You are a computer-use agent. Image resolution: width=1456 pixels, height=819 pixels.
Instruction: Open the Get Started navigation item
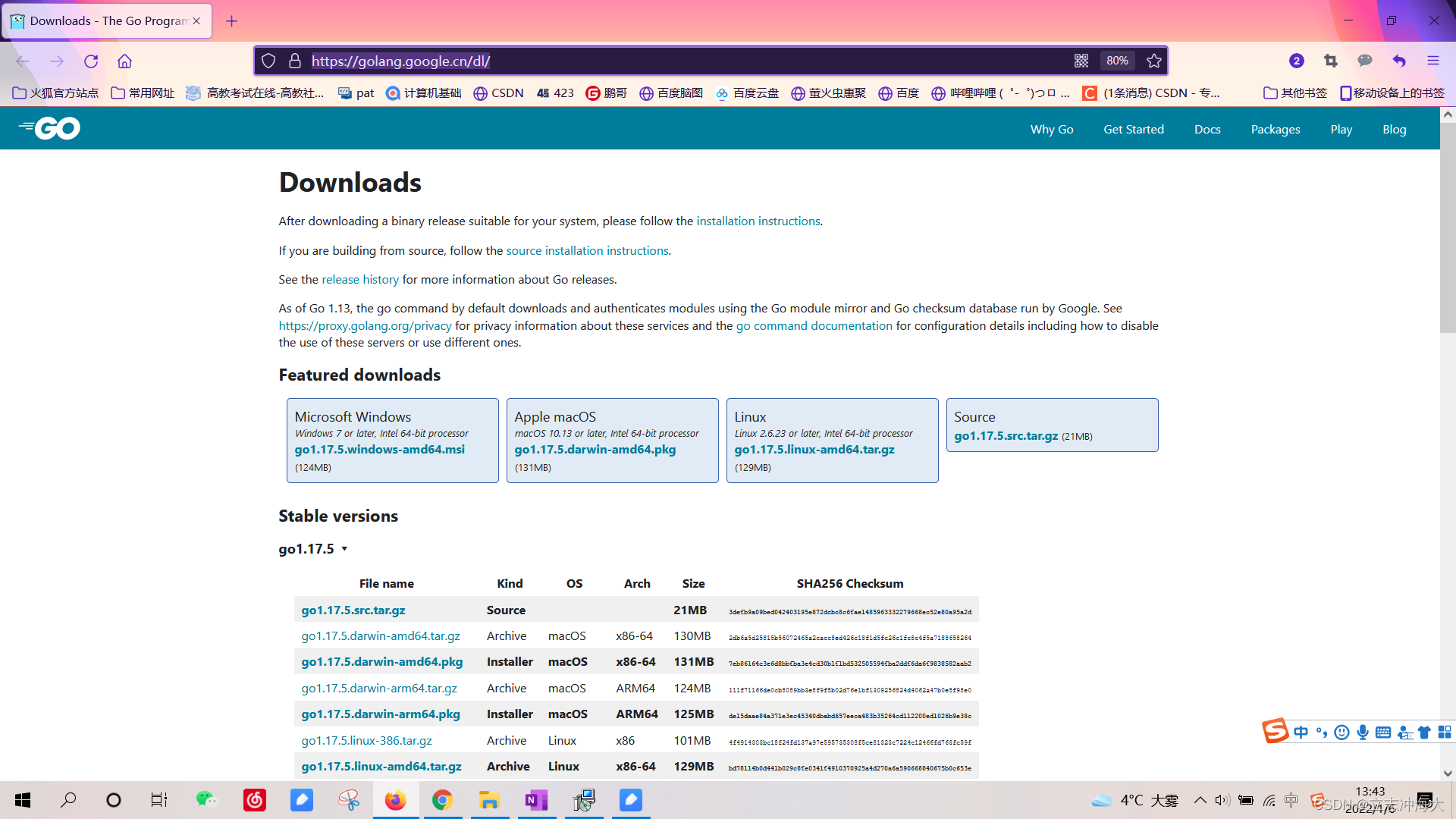pos(1133,129)
